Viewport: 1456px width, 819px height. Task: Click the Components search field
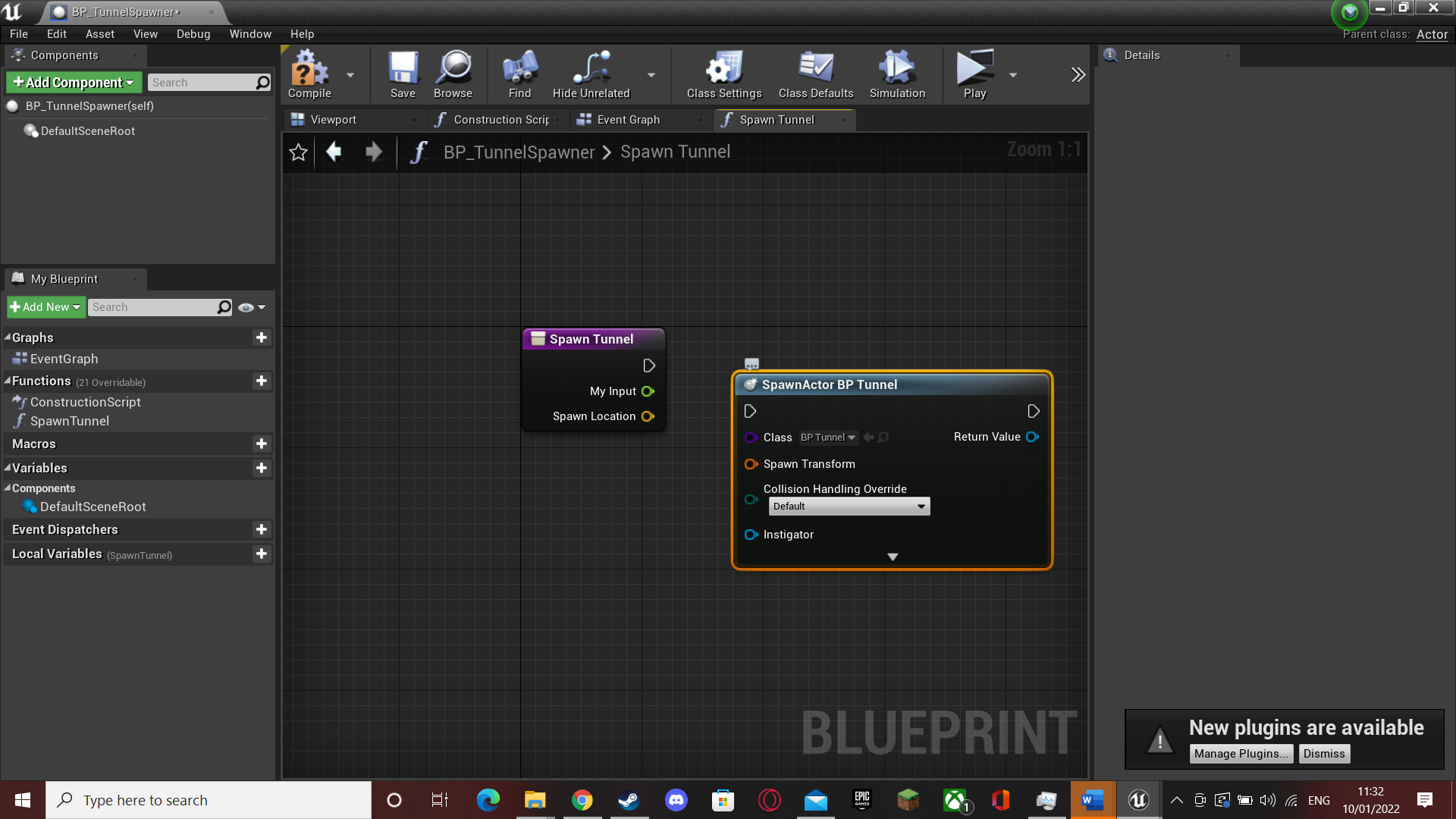pos(209,82)
